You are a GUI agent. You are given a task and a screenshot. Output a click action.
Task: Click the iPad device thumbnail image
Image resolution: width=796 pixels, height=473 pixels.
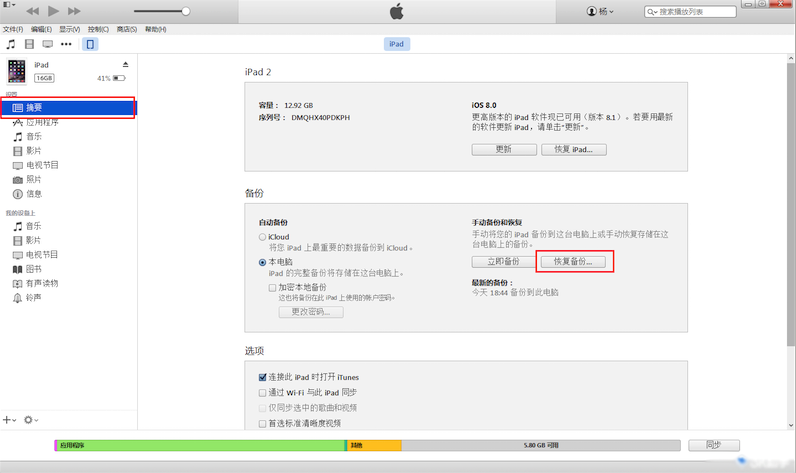point(16,71)
